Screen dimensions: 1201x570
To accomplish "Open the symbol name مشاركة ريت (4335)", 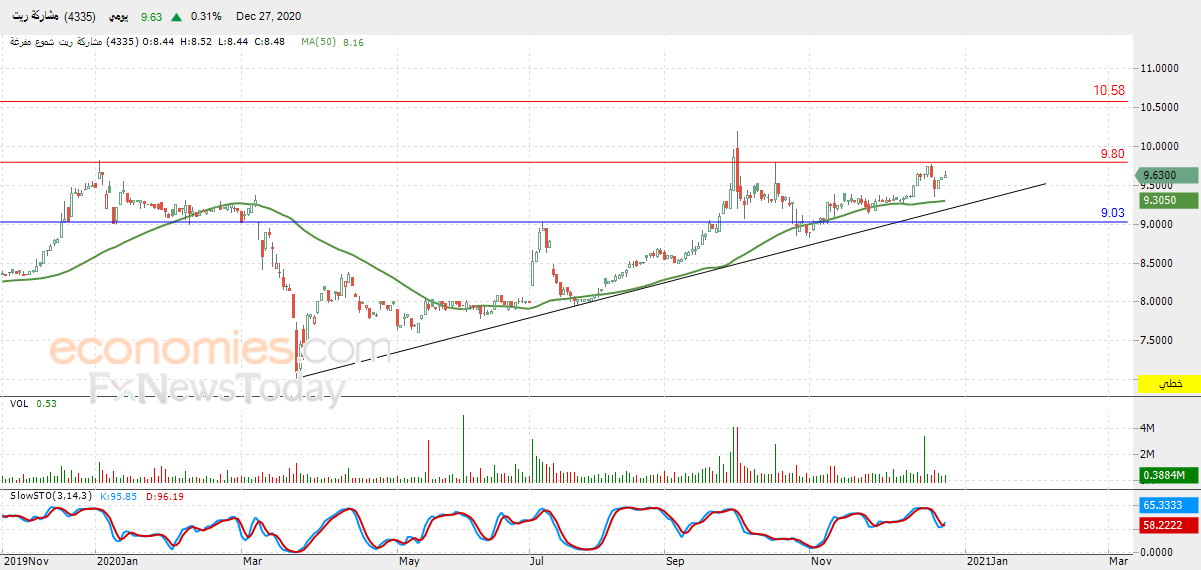I will [51, 17].
